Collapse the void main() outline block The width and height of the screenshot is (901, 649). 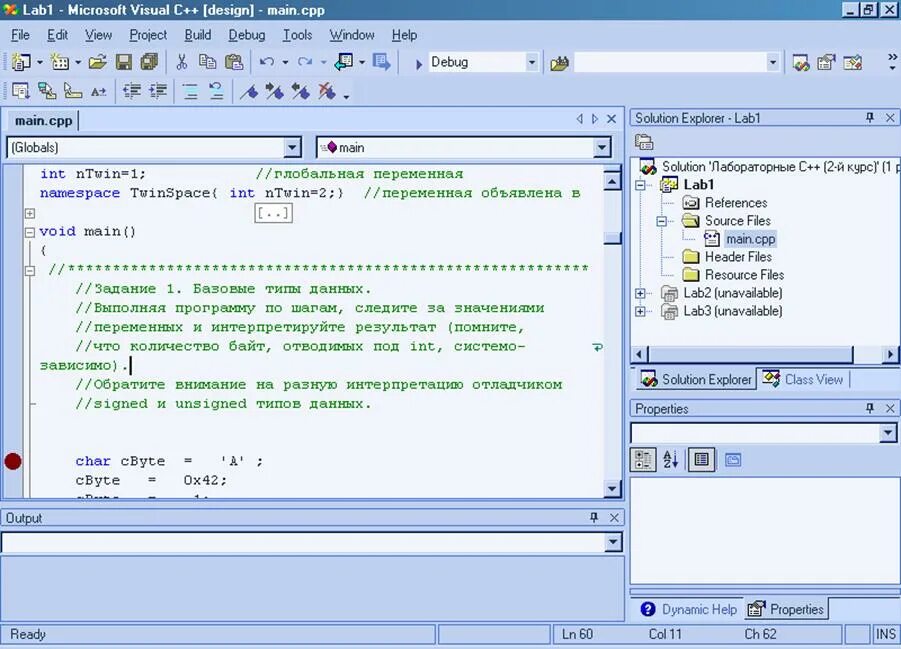(30, 232)
